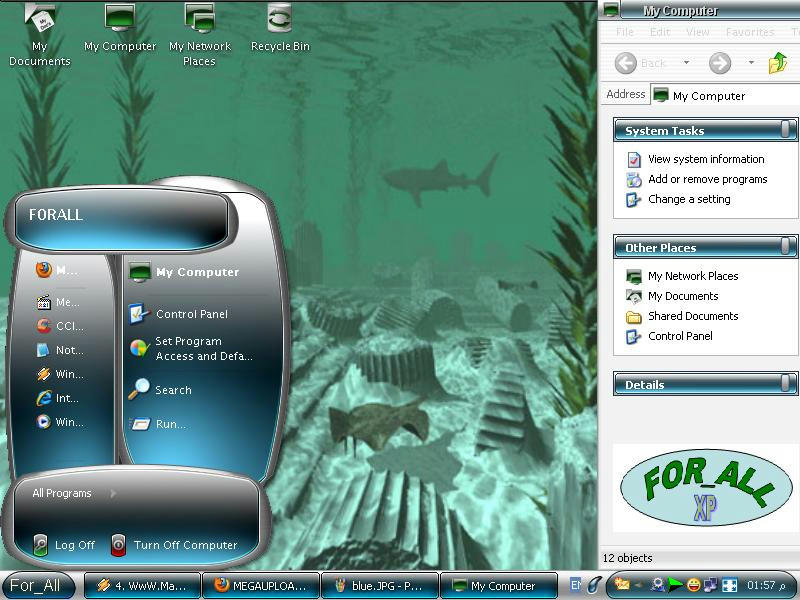Open Search from the Start menu
This screenshot has height=600, width=800.
(x=160, y=390)
